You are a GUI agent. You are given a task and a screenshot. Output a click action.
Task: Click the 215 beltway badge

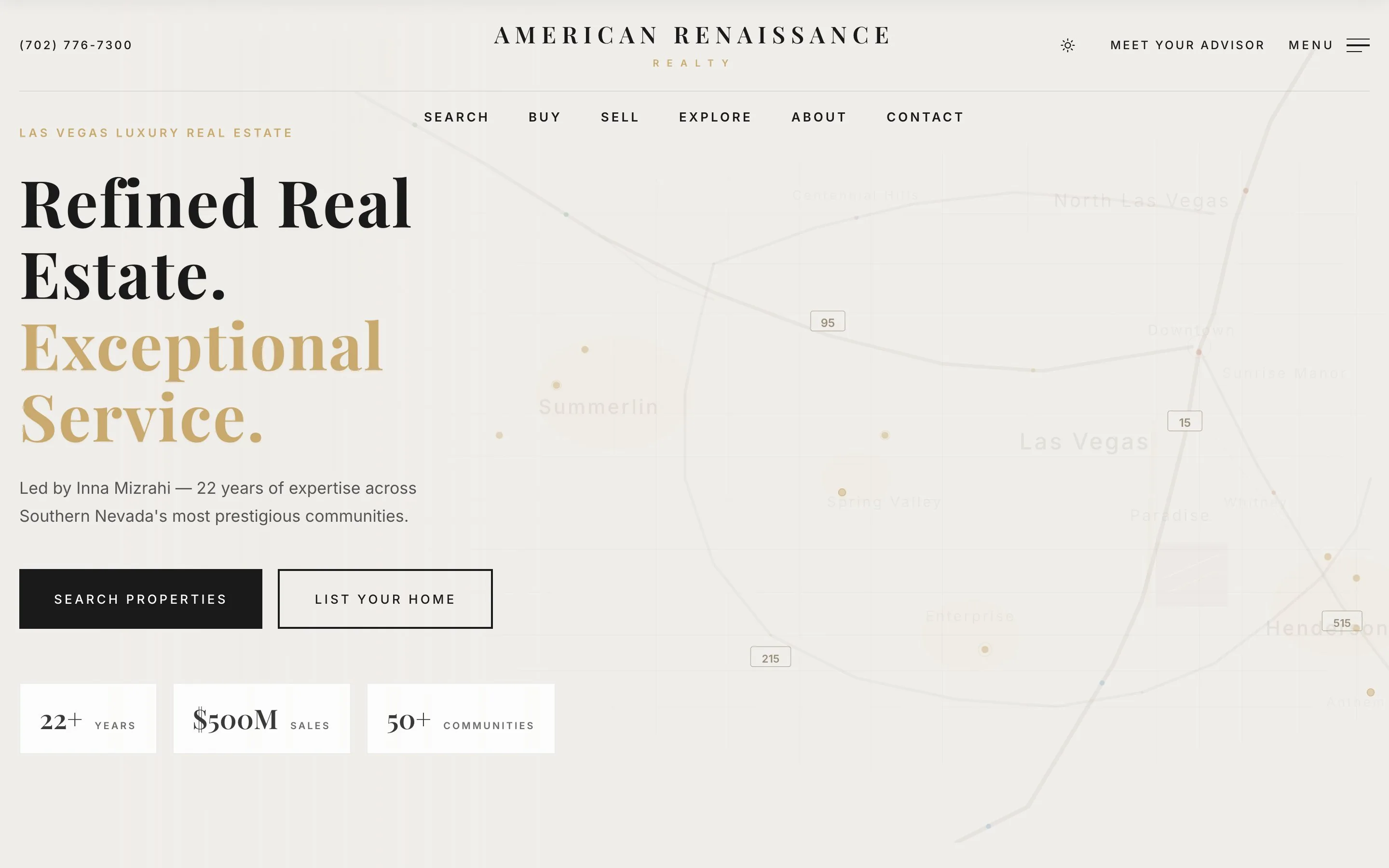pos(770,657)
